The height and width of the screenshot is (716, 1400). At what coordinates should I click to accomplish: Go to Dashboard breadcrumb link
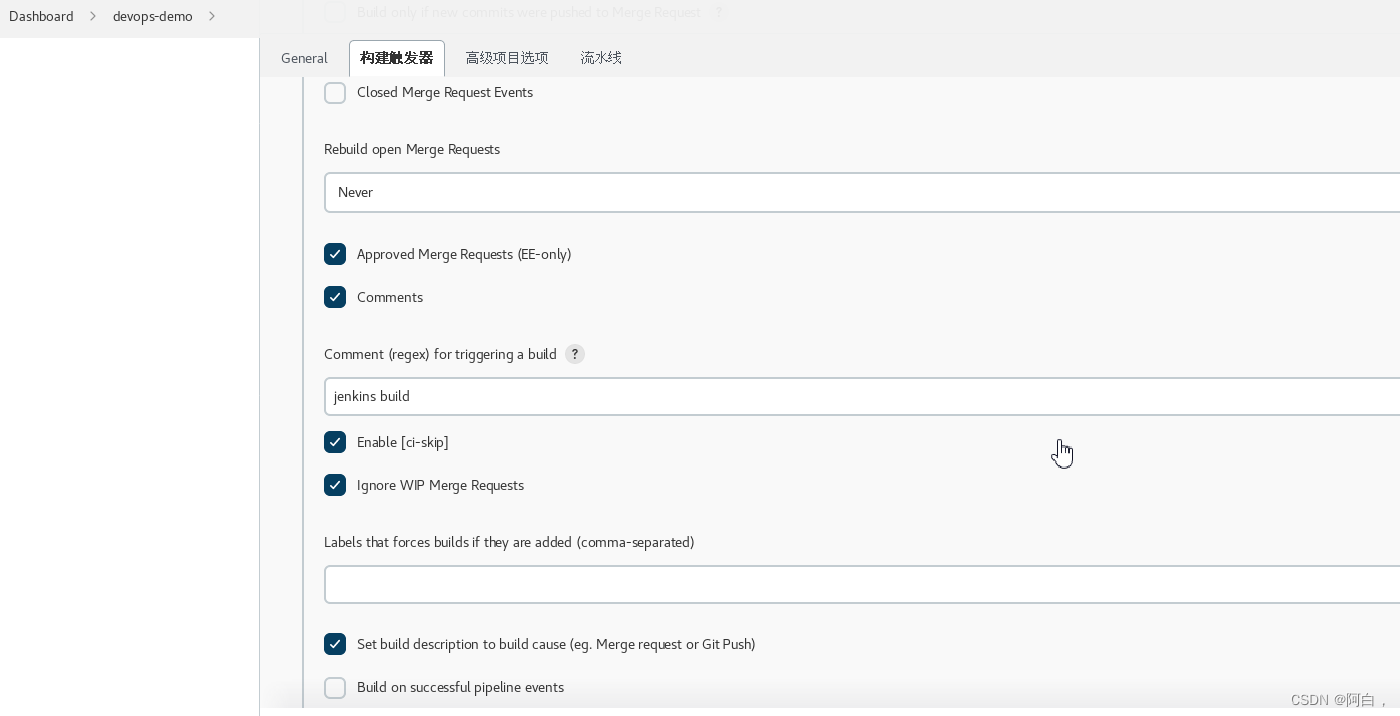(x=41, y=16)
